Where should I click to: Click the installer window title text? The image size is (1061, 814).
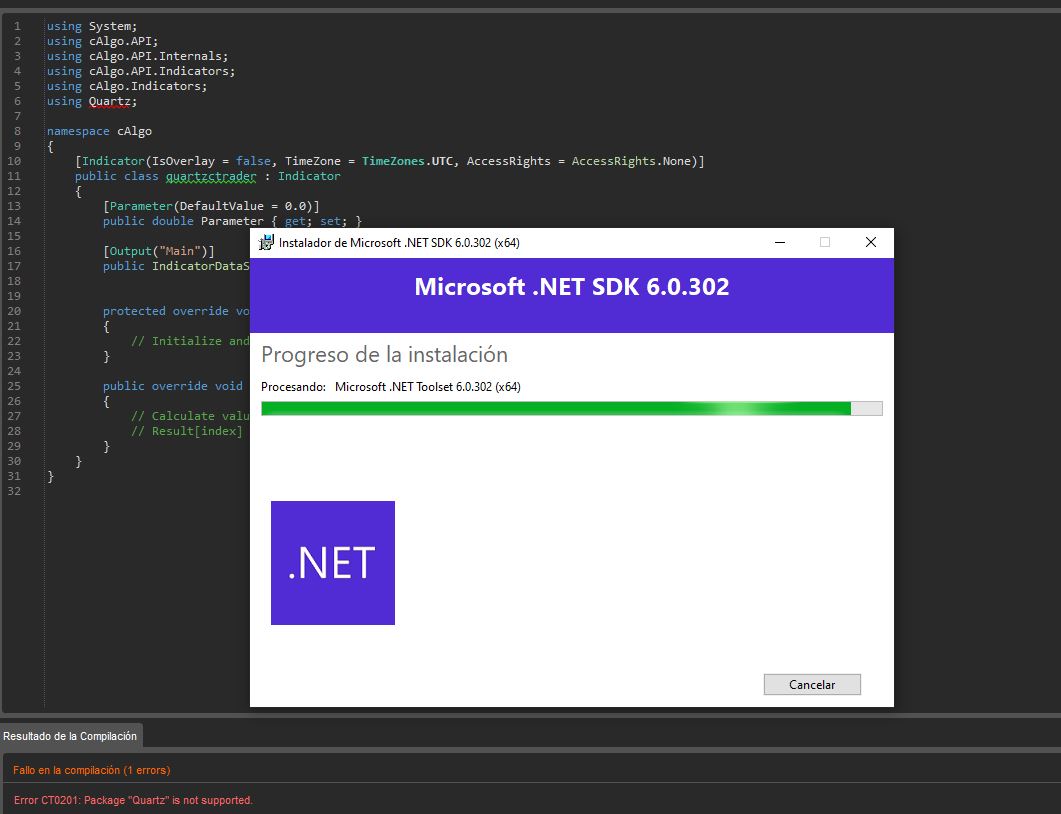click(399, 243)
